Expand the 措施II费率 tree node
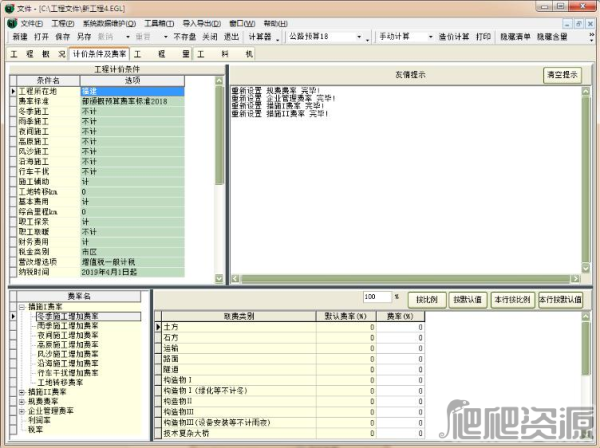This screenshot has width=600, height=448. point(22,392)
